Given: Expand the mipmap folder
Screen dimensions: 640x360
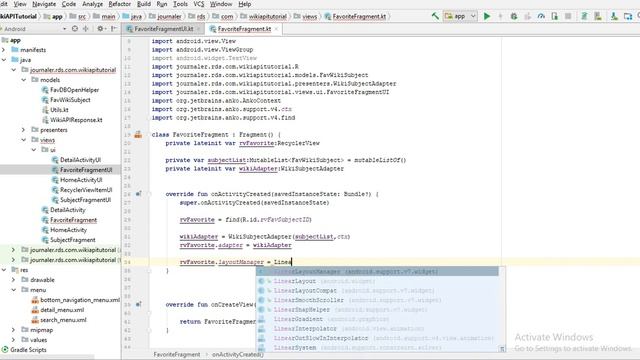Looking at the screenshot, I should point(13,330).
